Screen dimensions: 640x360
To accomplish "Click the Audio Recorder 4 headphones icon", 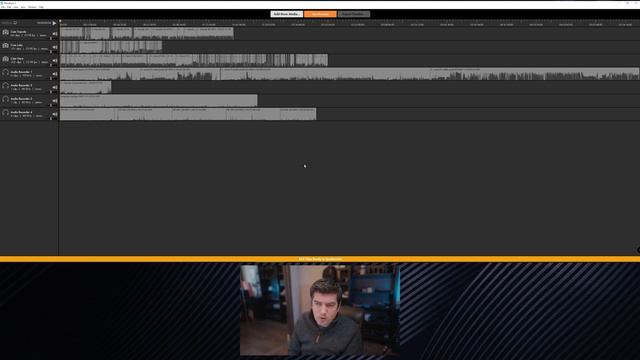I will point(5,113).
